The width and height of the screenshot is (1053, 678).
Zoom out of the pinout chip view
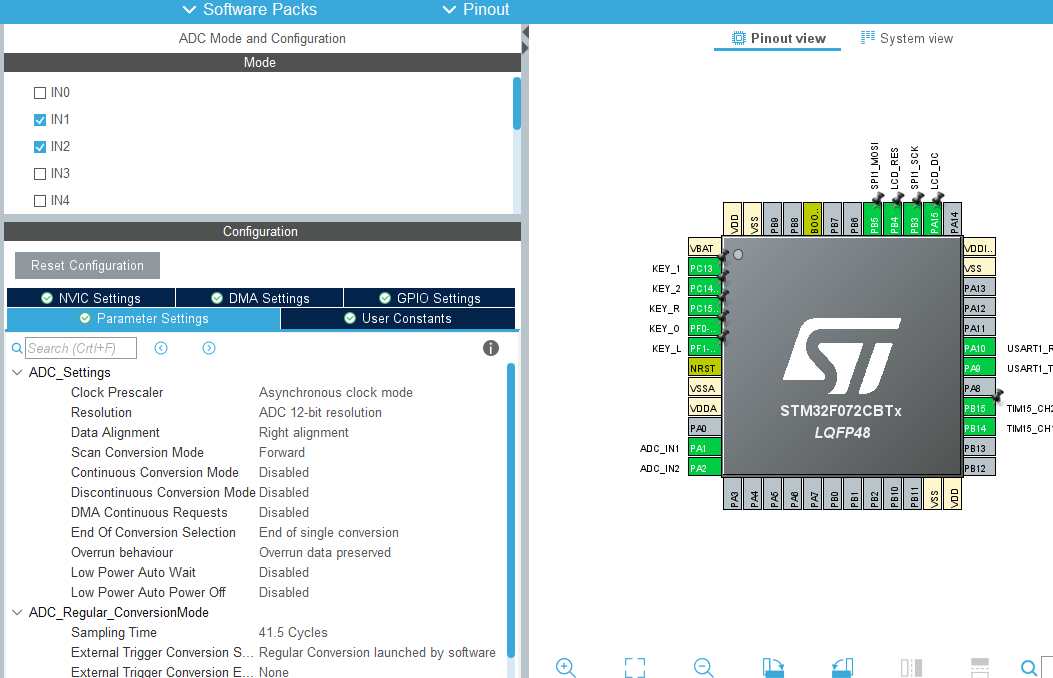point(703,667)
